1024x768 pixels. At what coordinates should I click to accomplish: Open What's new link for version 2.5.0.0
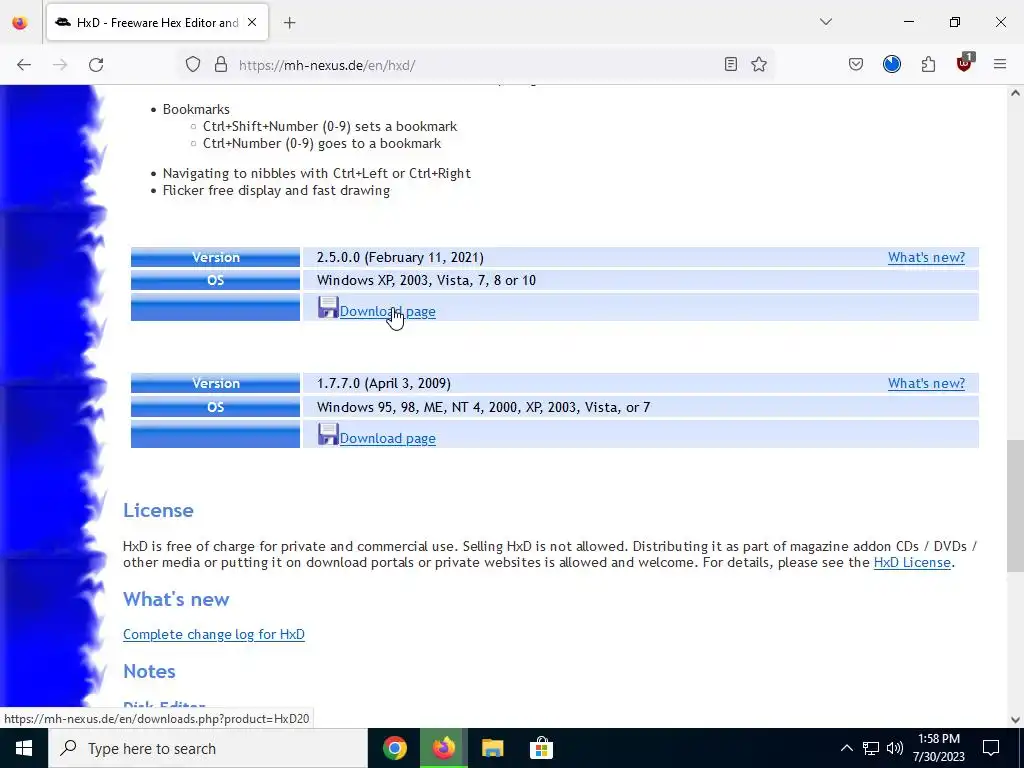(926, 257)
